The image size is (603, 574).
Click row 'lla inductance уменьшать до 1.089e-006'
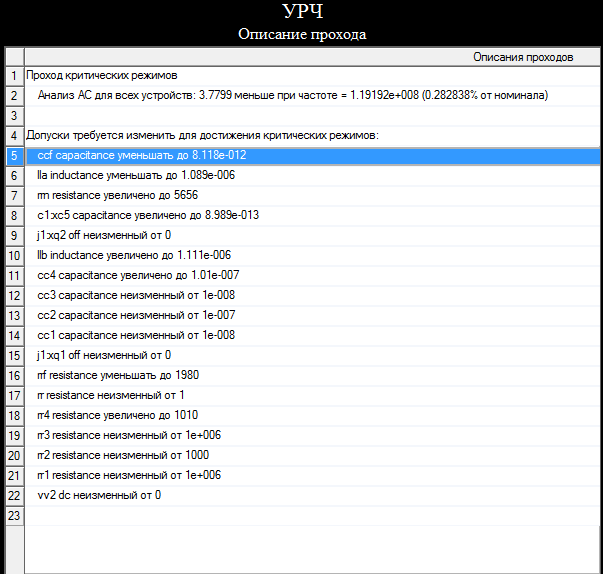312,175
